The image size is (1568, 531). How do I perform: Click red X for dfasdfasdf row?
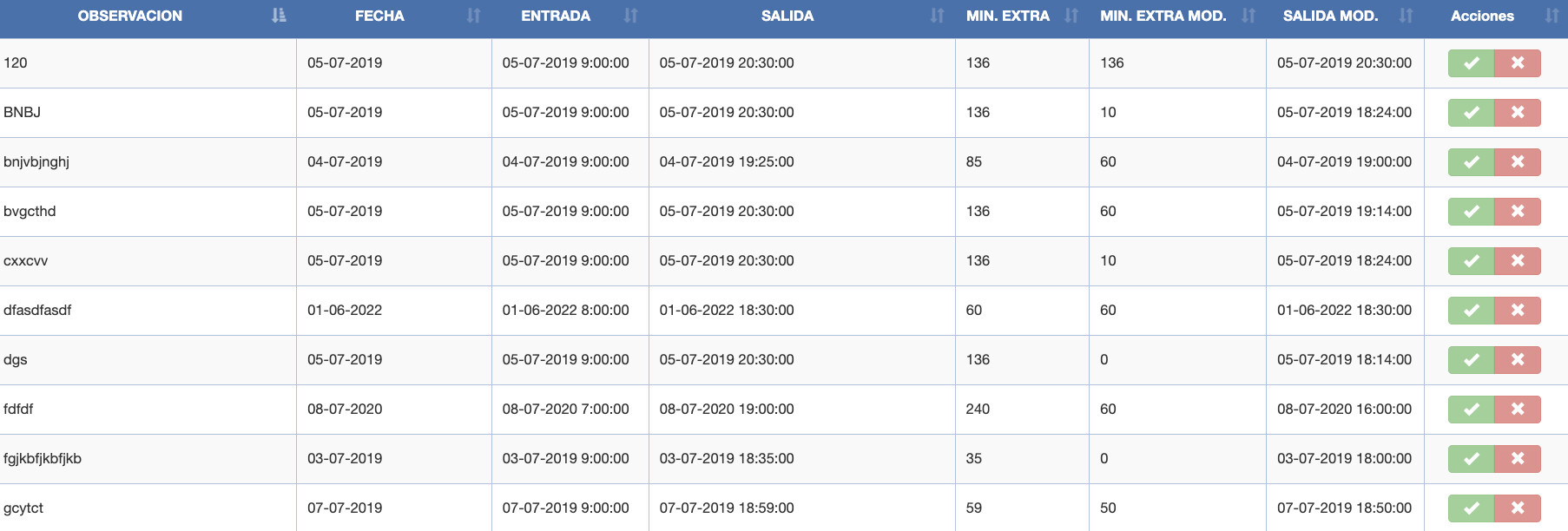pos(1518,311)
